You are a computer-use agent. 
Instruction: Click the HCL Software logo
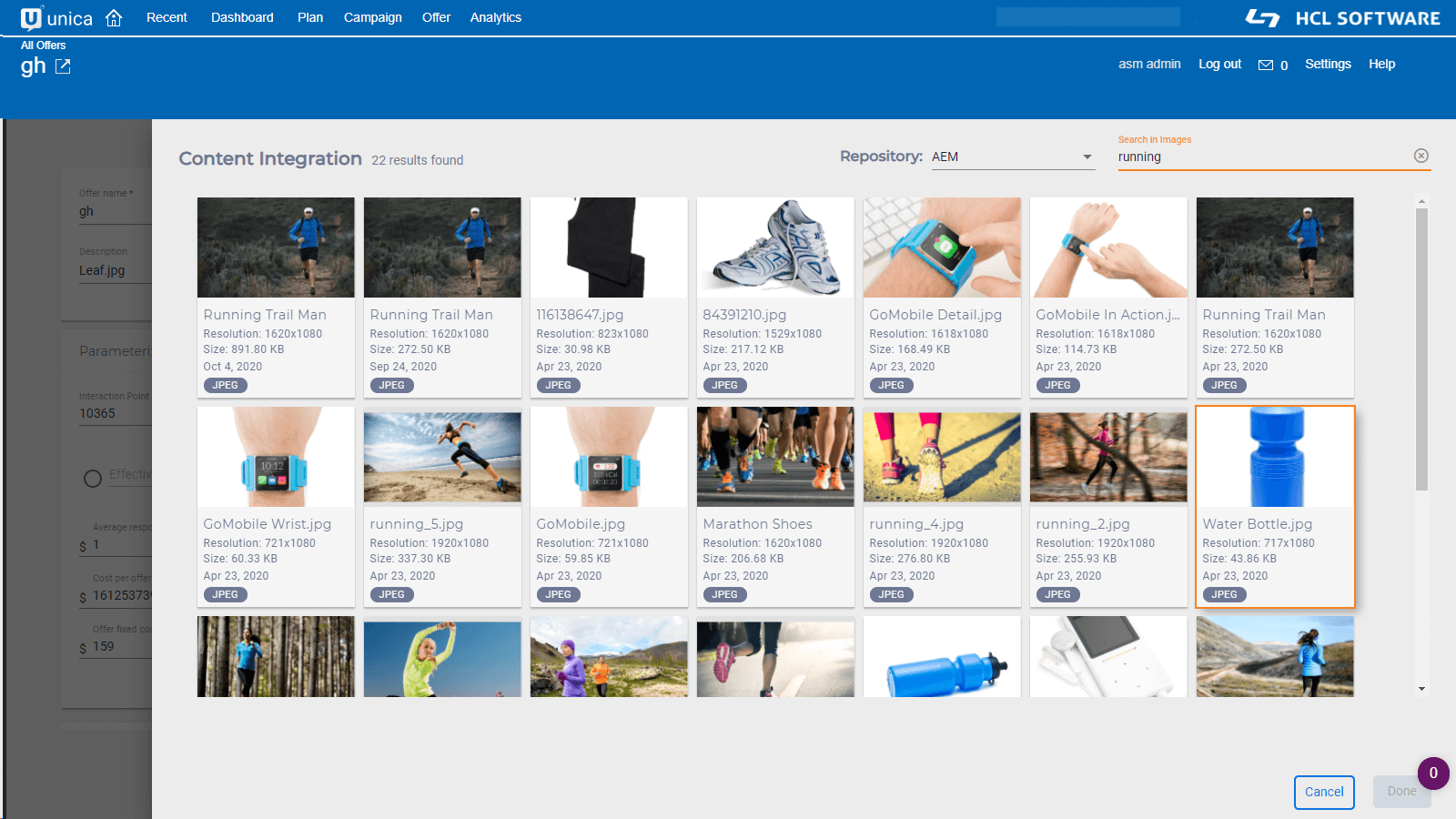click(x=1342, y=18)
